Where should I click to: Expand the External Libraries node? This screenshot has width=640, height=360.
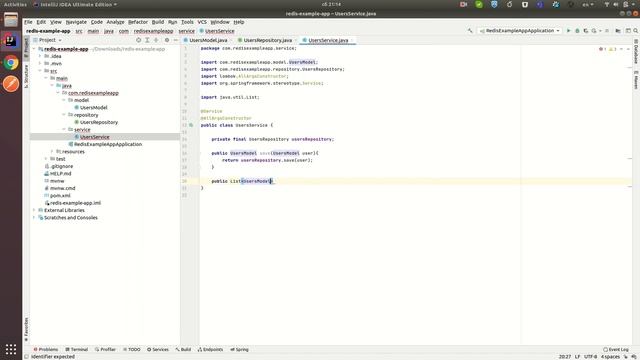[34, 210]
